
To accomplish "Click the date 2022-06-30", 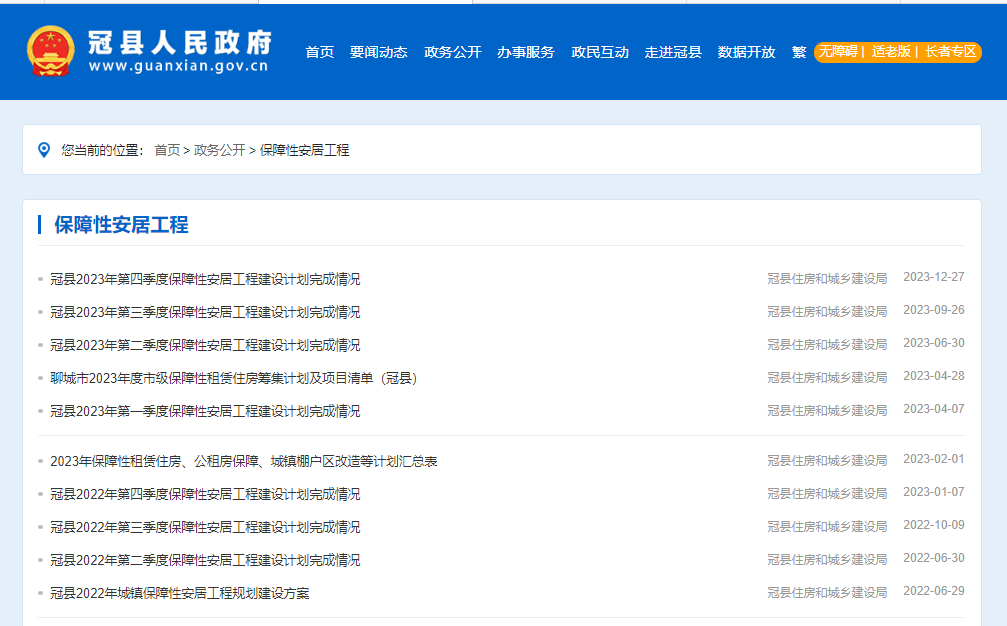I will pyautogui.click(x=934, y=558).
